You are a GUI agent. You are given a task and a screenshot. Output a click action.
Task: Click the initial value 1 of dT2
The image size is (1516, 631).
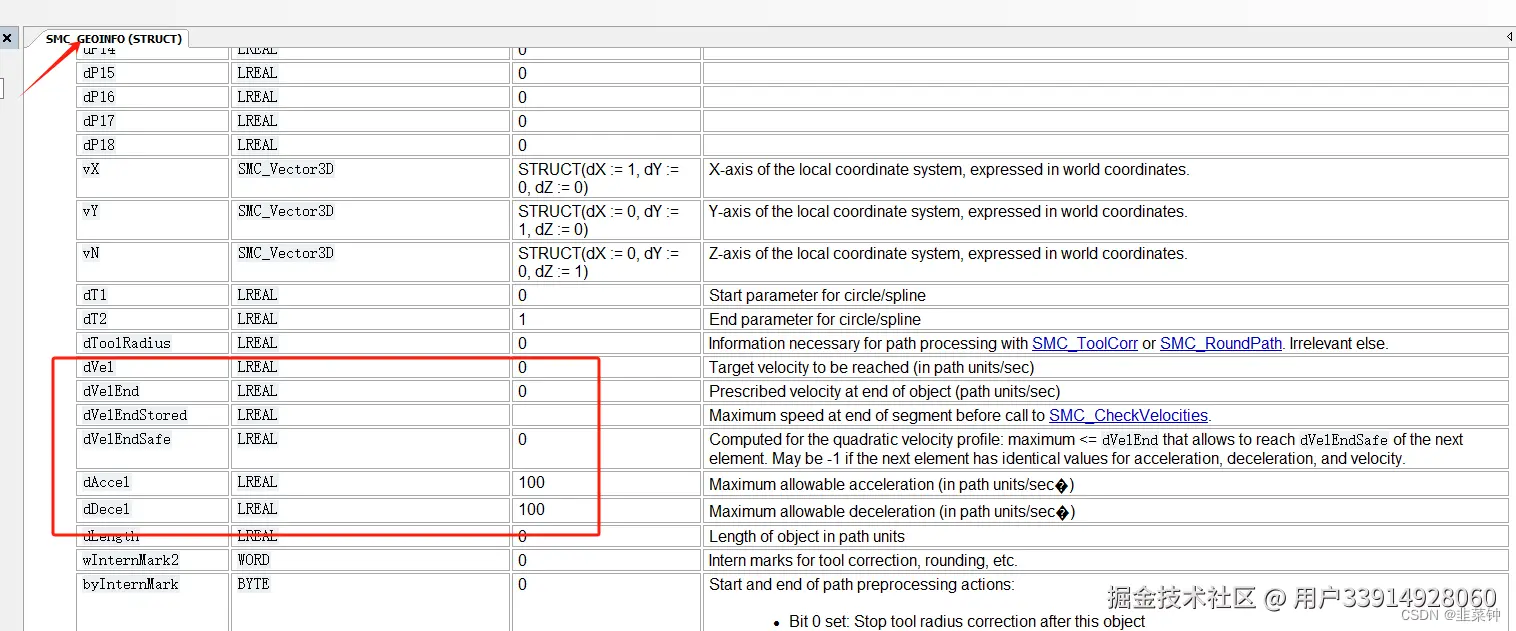522,319
